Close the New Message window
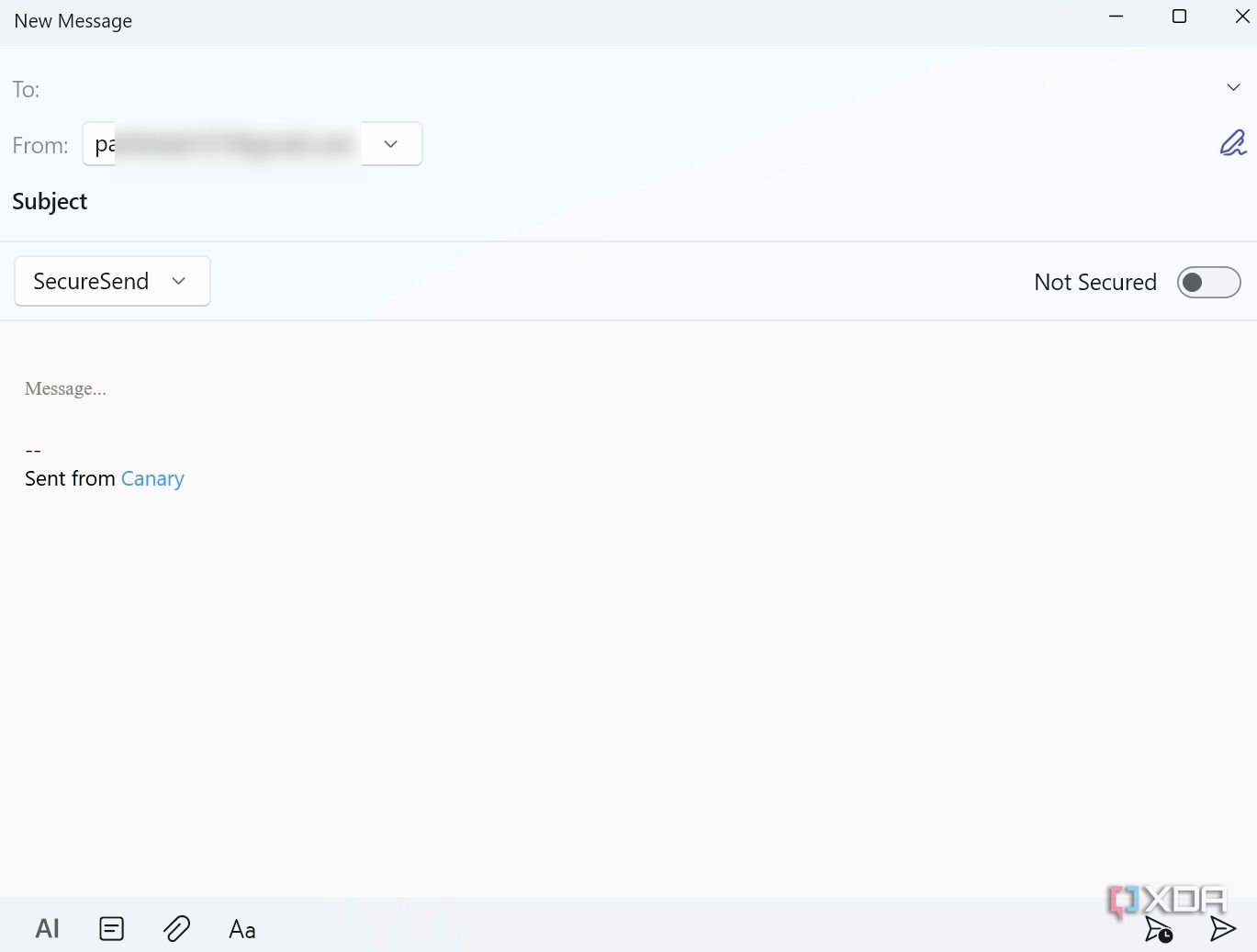 click(1241, 17)
